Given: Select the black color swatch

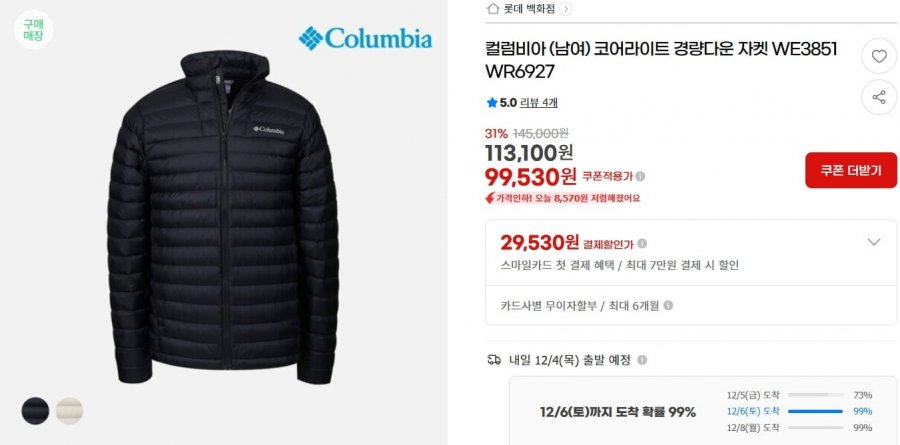Looking at the screenshot, I should tap(35, 411).
